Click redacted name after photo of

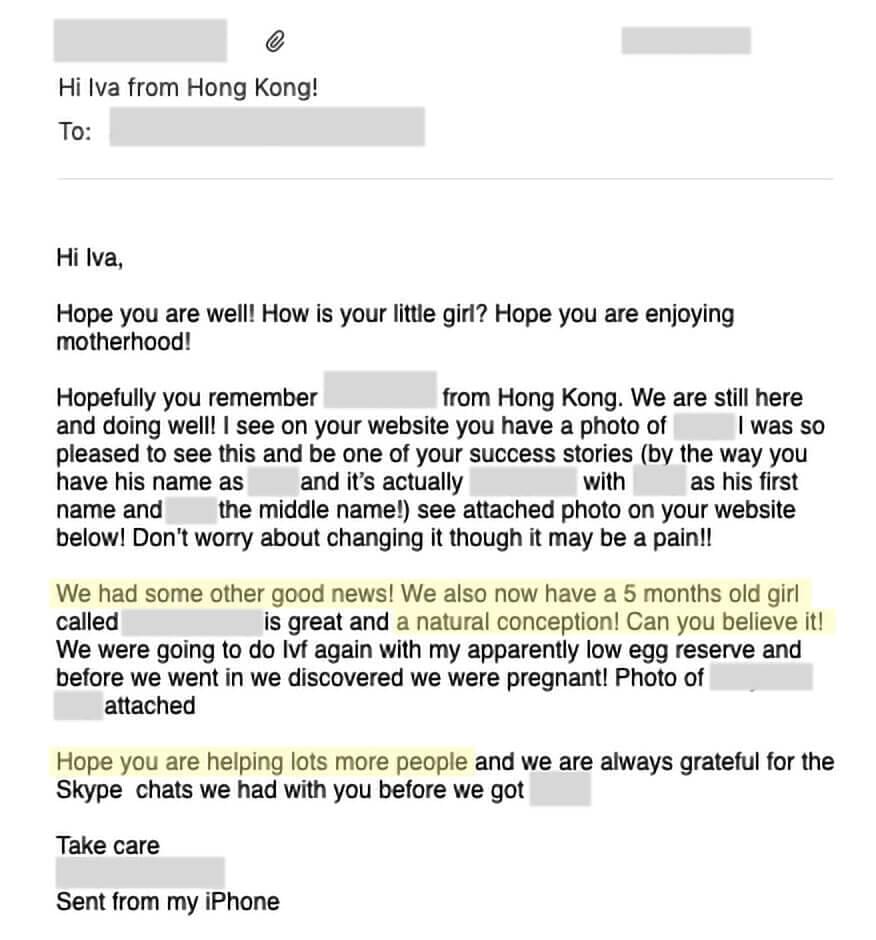[705, 426]
